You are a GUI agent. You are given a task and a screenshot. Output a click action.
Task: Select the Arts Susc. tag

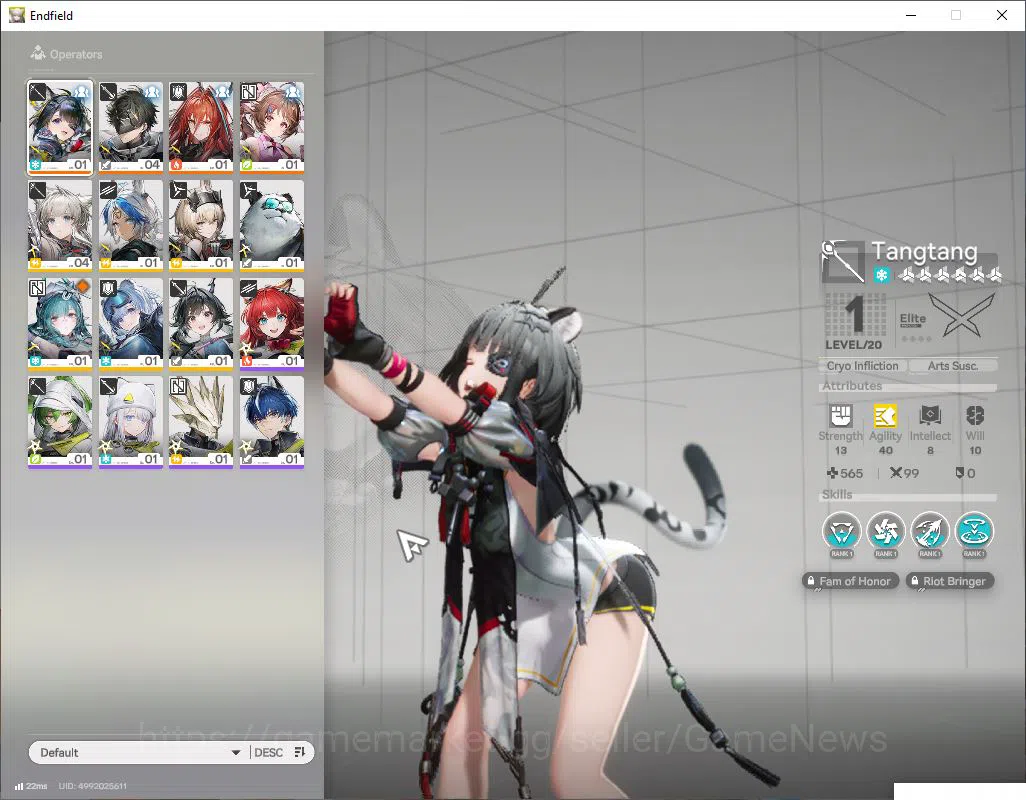(x=953, y=366)
